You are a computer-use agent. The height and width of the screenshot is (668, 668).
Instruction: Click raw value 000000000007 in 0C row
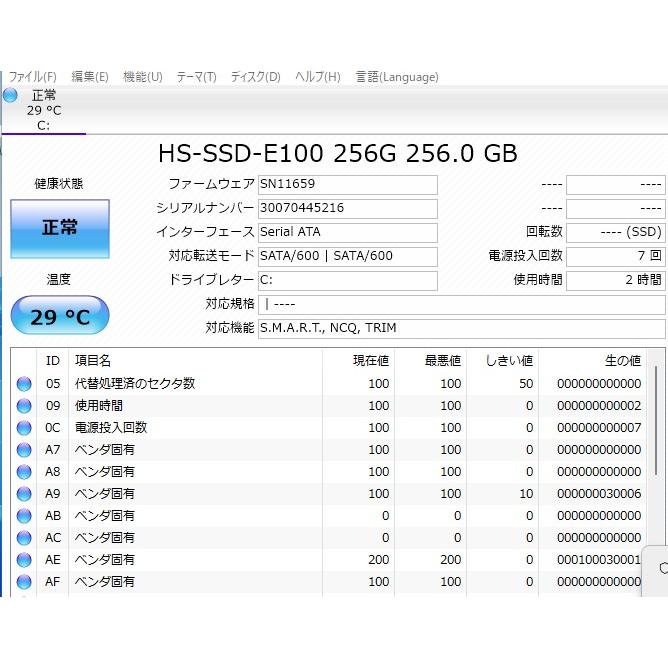[x=599, y=428]
